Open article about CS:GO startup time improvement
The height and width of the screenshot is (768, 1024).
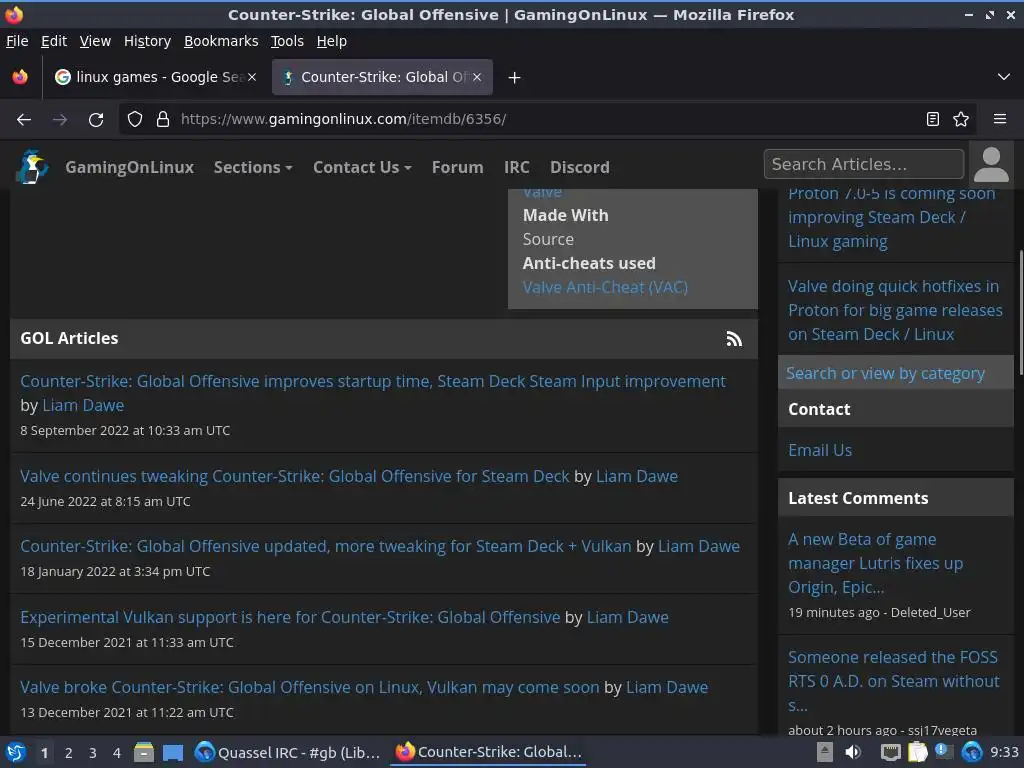click(372, 381)
